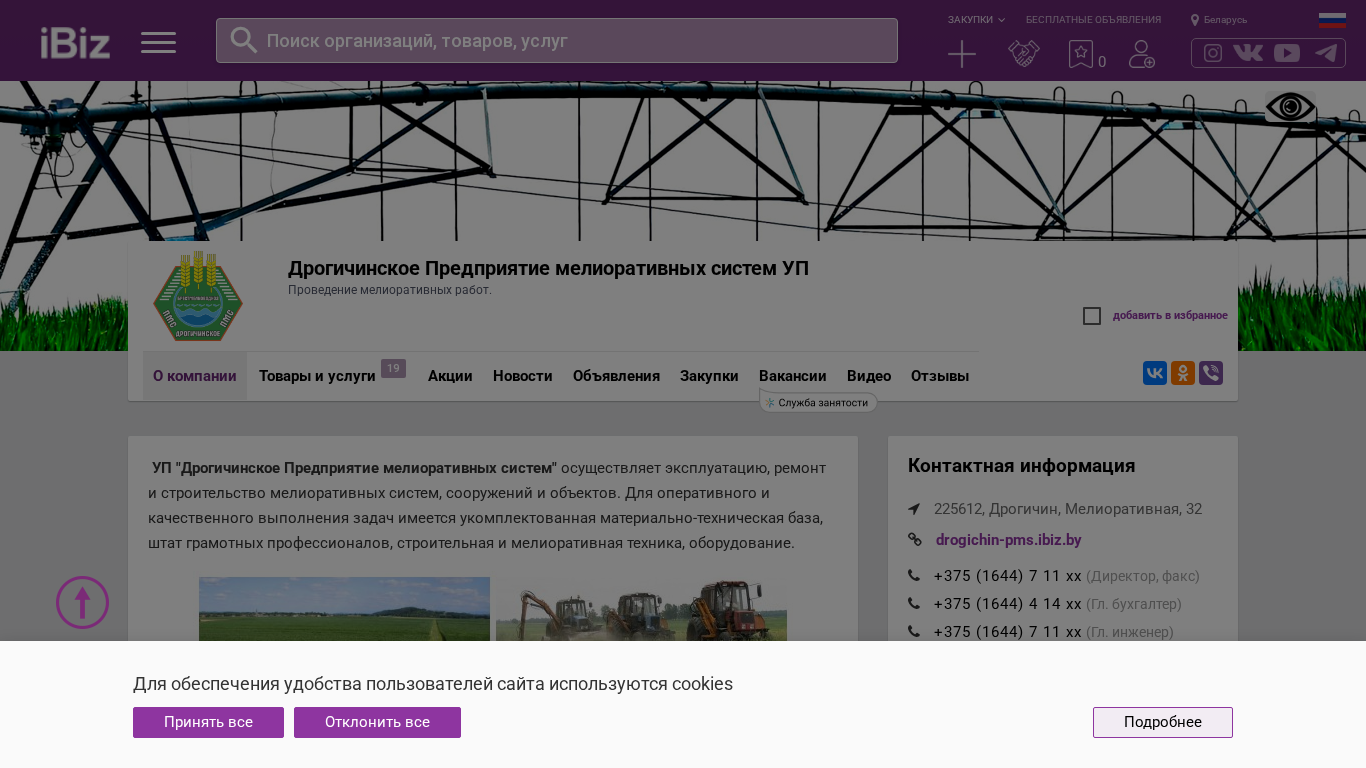Toggle the eye accessibility view icon

coord(1290,107)
